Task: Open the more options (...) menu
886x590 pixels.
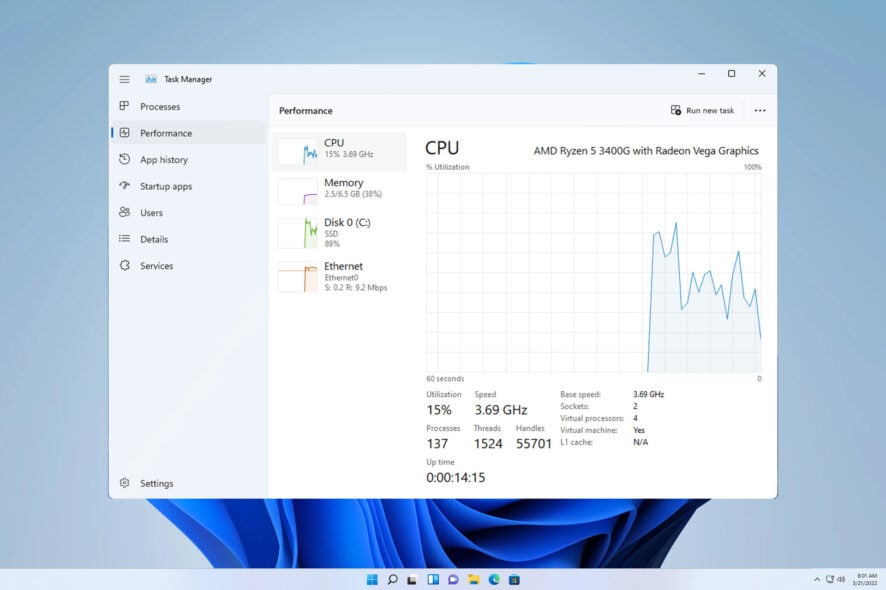Action: click(760, 110)
